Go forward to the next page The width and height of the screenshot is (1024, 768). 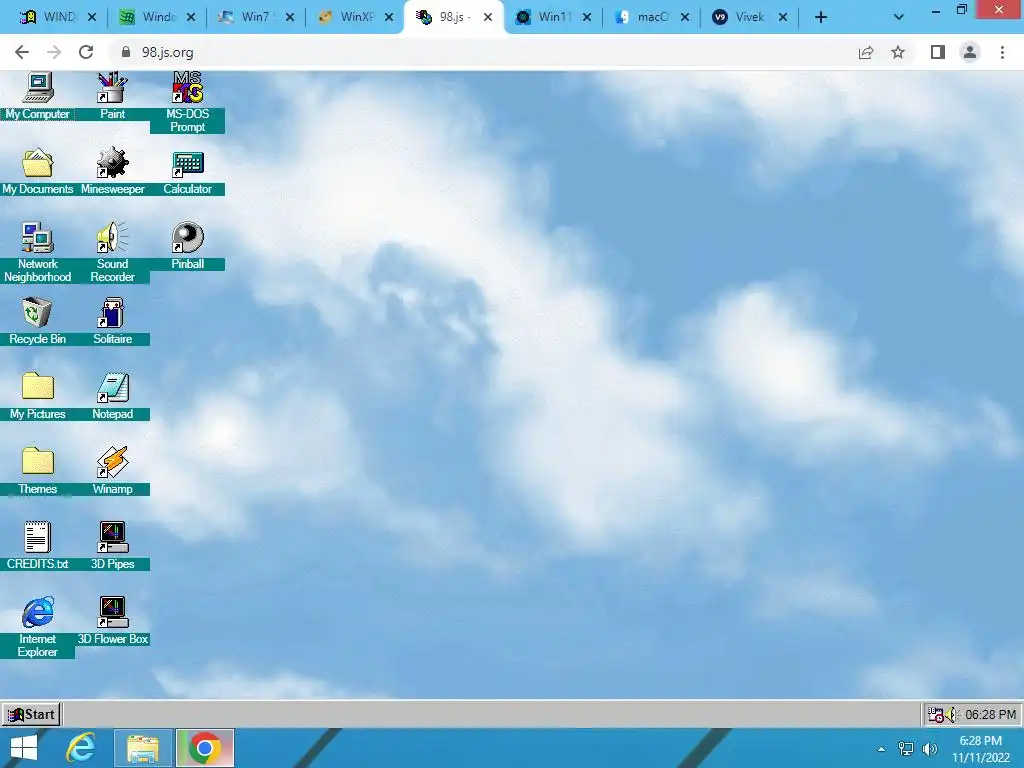click(54, 52)
